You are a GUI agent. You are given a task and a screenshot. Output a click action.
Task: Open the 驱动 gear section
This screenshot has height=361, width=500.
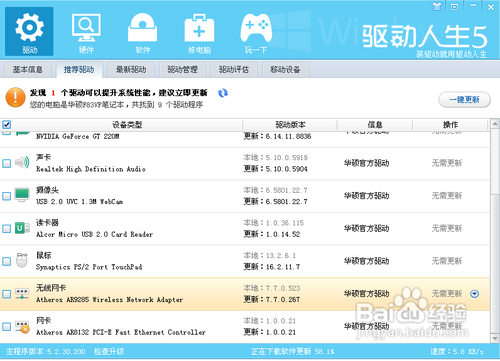coord(29,31)
